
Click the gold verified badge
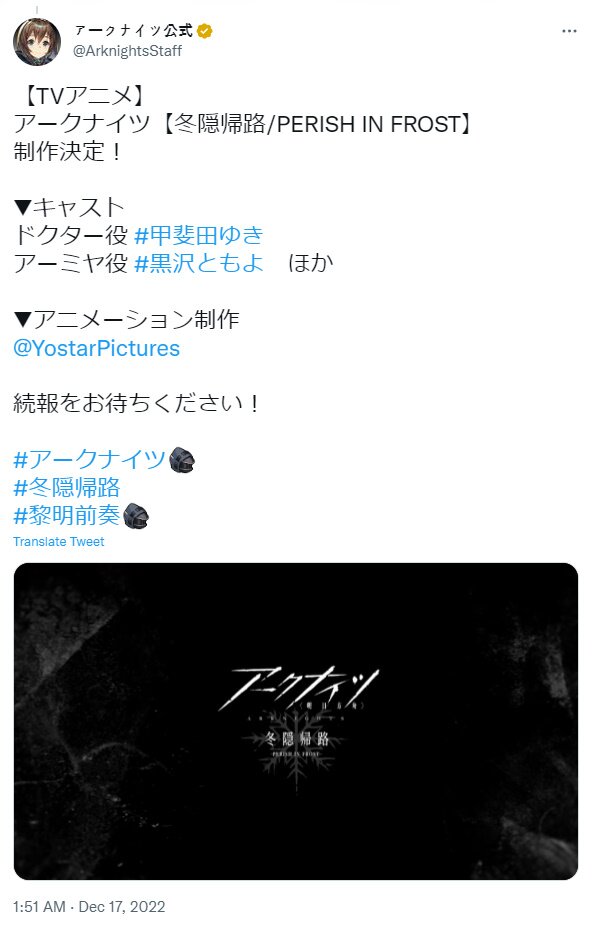[205, 31]
